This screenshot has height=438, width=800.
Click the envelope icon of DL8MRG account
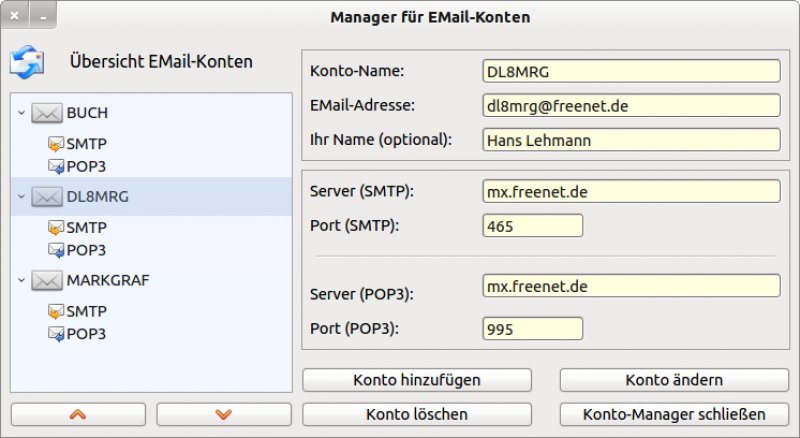[47, 197]
